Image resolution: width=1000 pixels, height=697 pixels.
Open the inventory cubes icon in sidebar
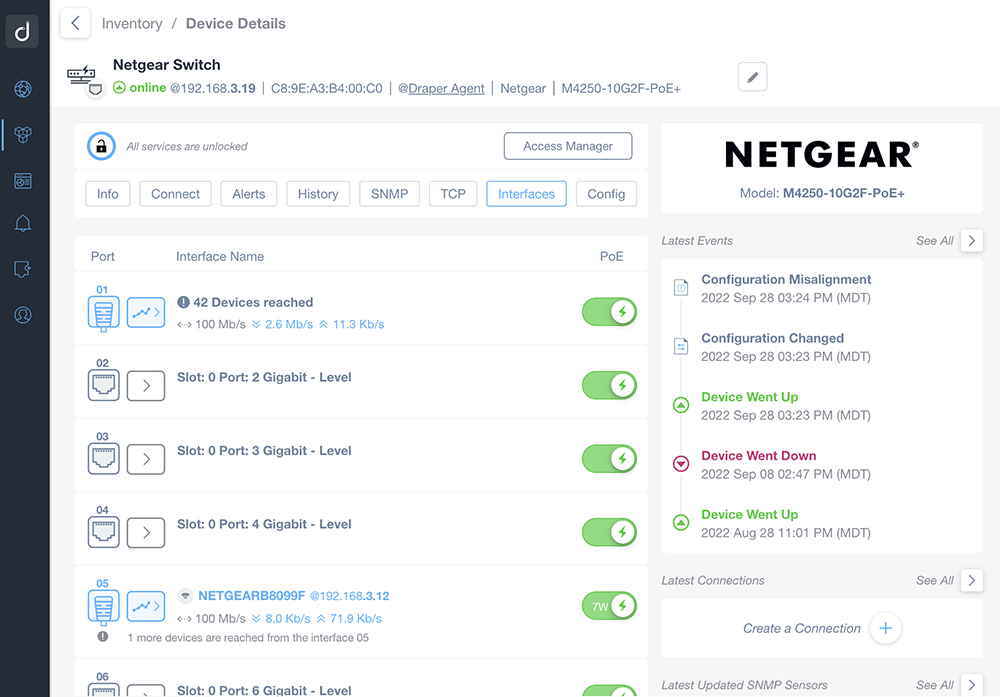click(x=23, y=135)
